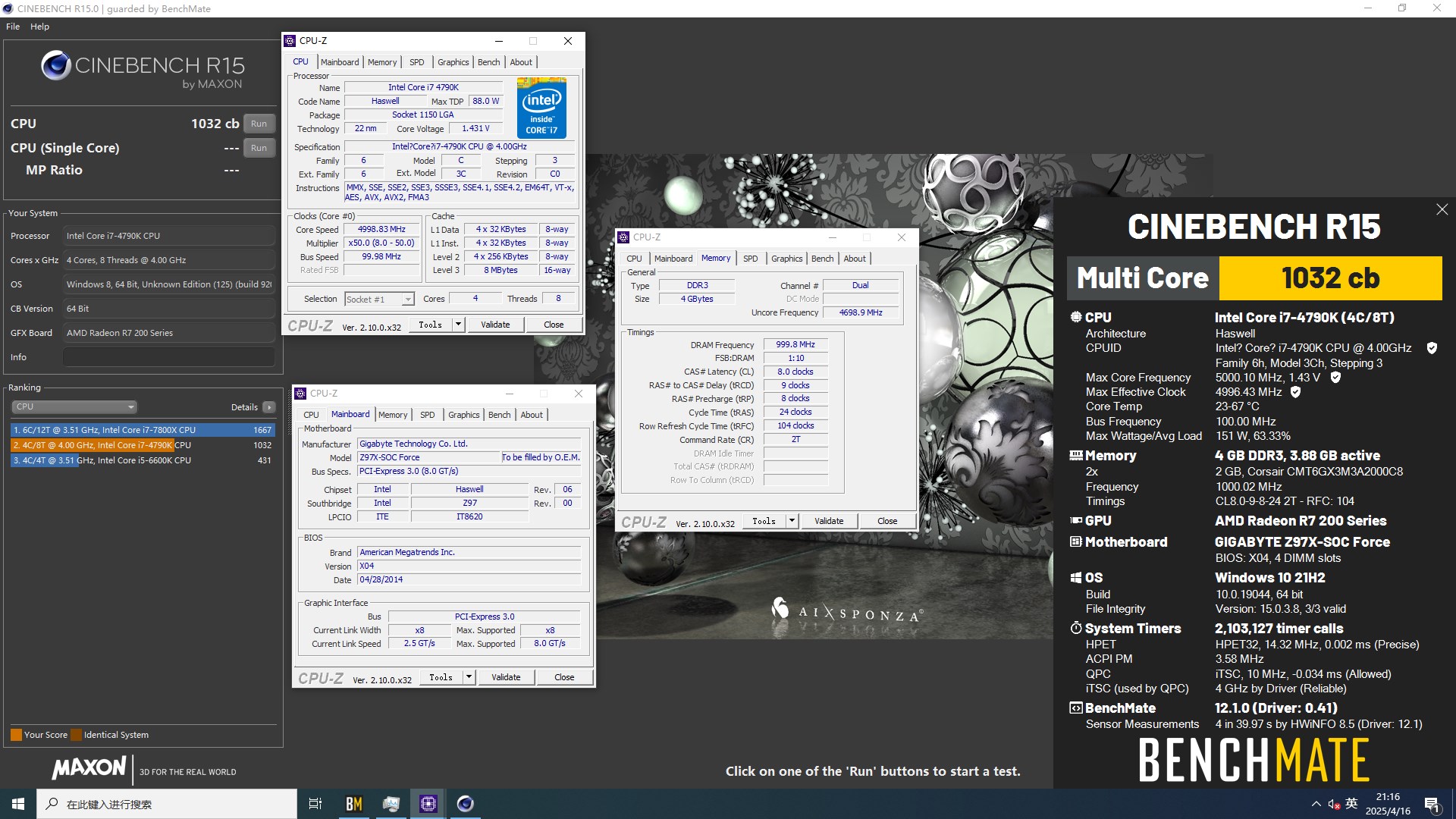Run the CPU Single Core test
Screen dimensions: 1456x819
pos(259,148)
